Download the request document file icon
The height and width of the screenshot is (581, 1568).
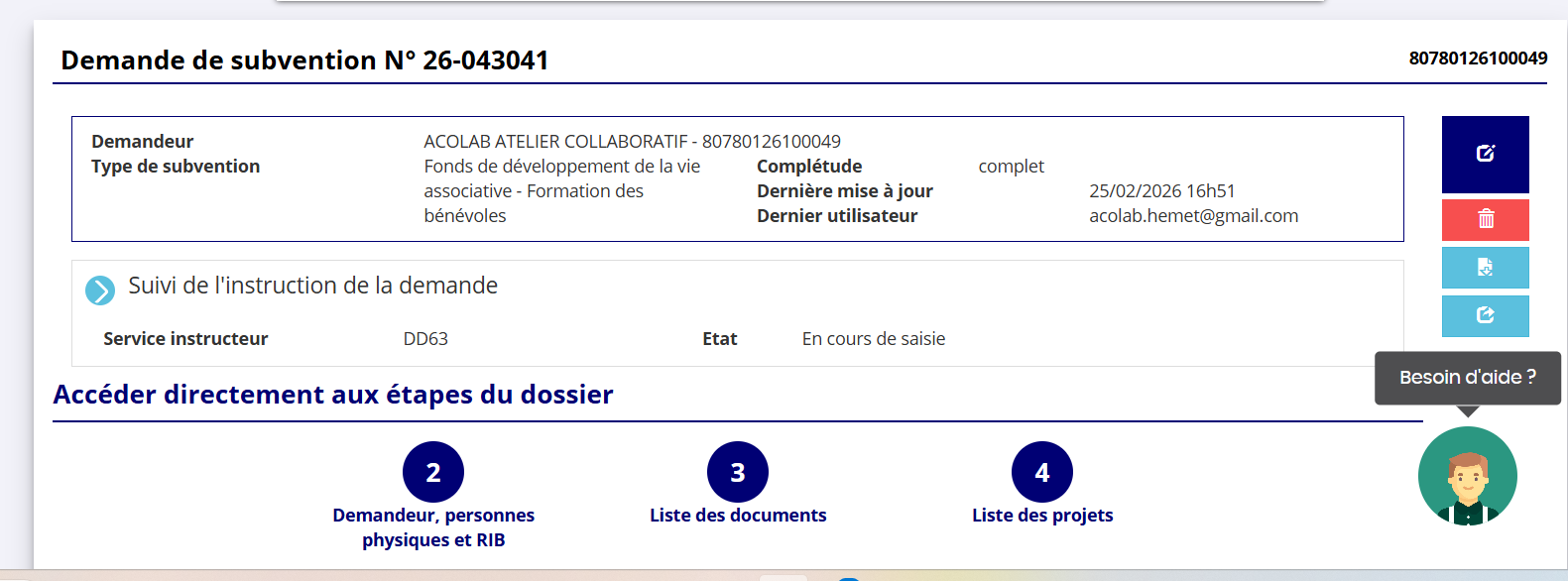(1485, 267)
